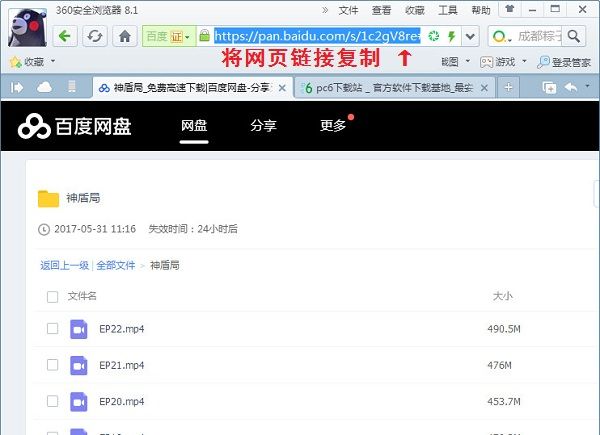Go to browser home page icon
This screenshot has height=435, width=600.
point(125,36)
